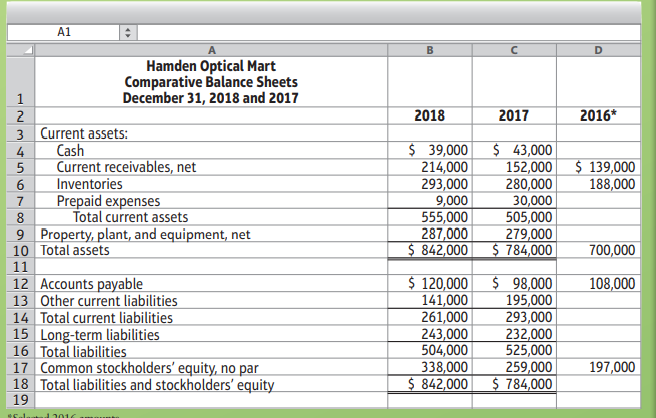Select column A header

pos(211,50)
